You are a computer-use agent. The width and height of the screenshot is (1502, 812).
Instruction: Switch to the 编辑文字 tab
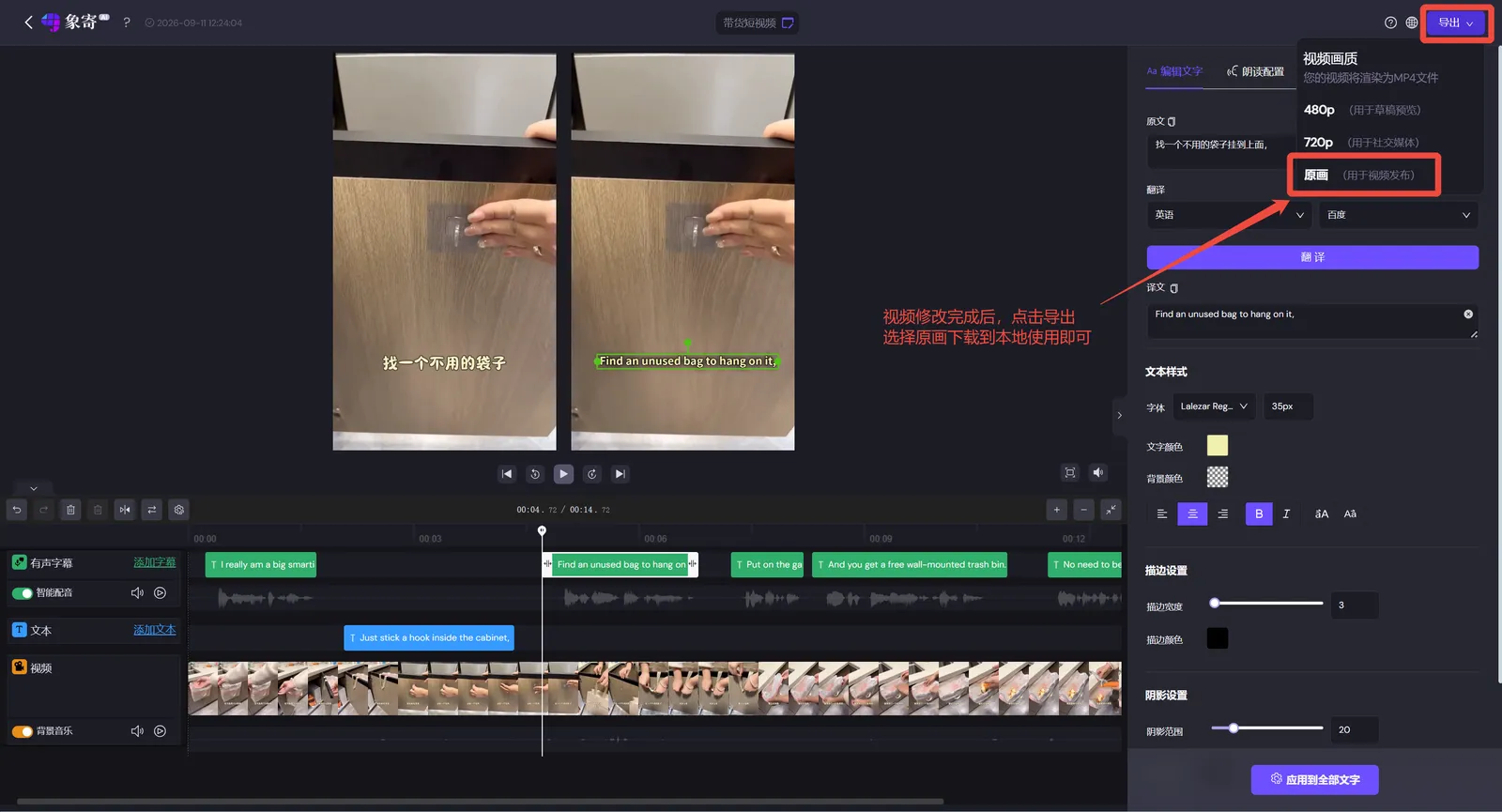1174,71
